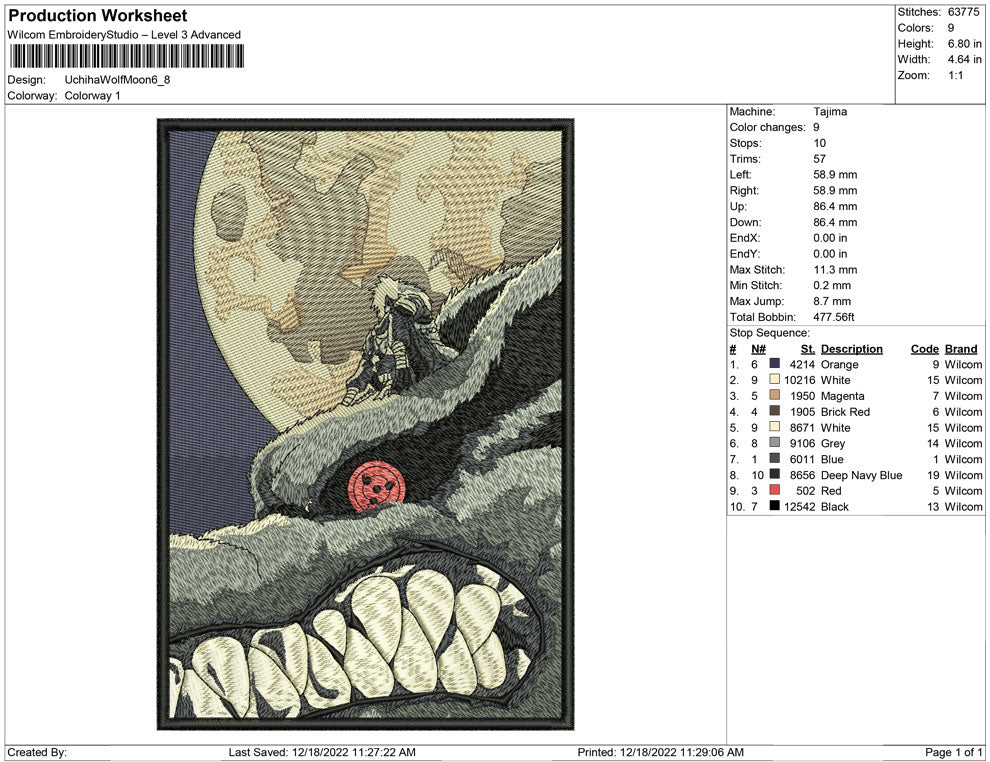990x762 pixels.
Task: Click the Max Stitch value '11.3 mm'
Action: coord(835,270)
